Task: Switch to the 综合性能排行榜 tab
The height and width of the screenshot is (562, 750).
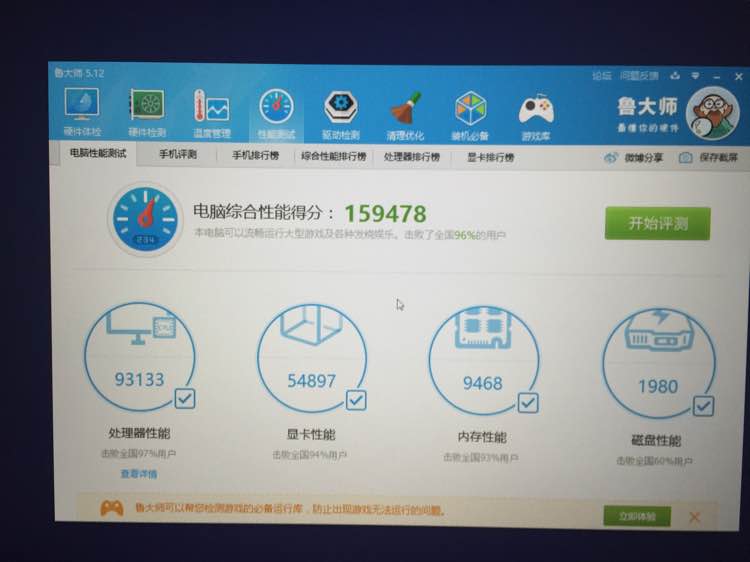Action: pos(334,156)
